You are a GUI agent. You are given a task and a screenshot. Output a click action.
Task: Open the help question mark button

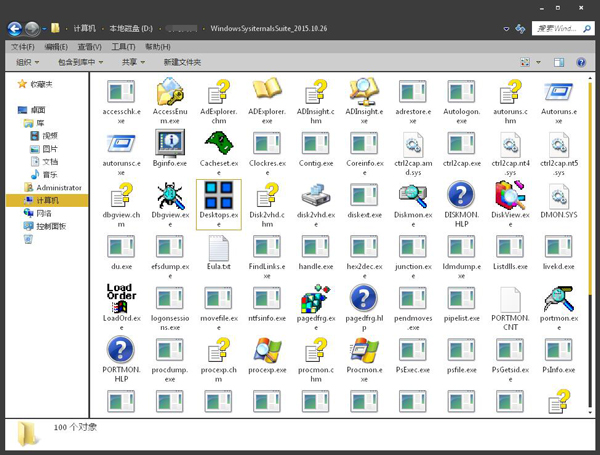581,62
